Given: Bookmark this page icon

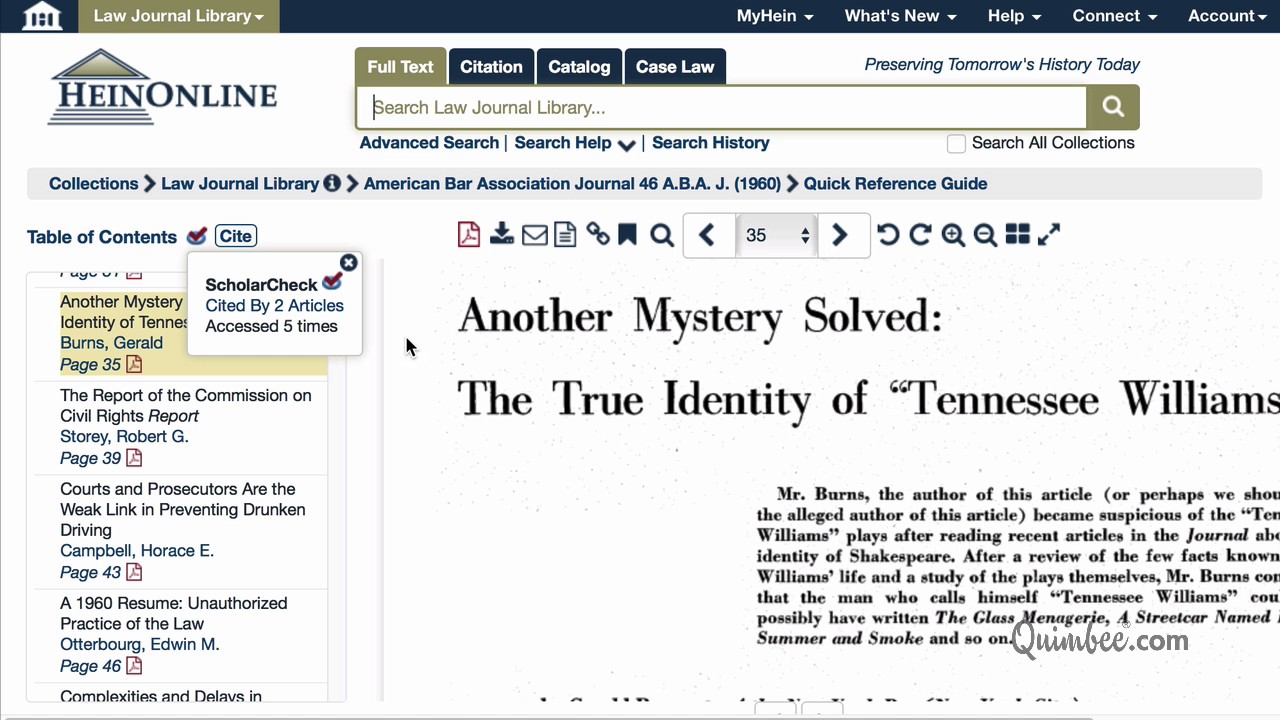Looking at the screenshot, I should [x=627, y=235].
